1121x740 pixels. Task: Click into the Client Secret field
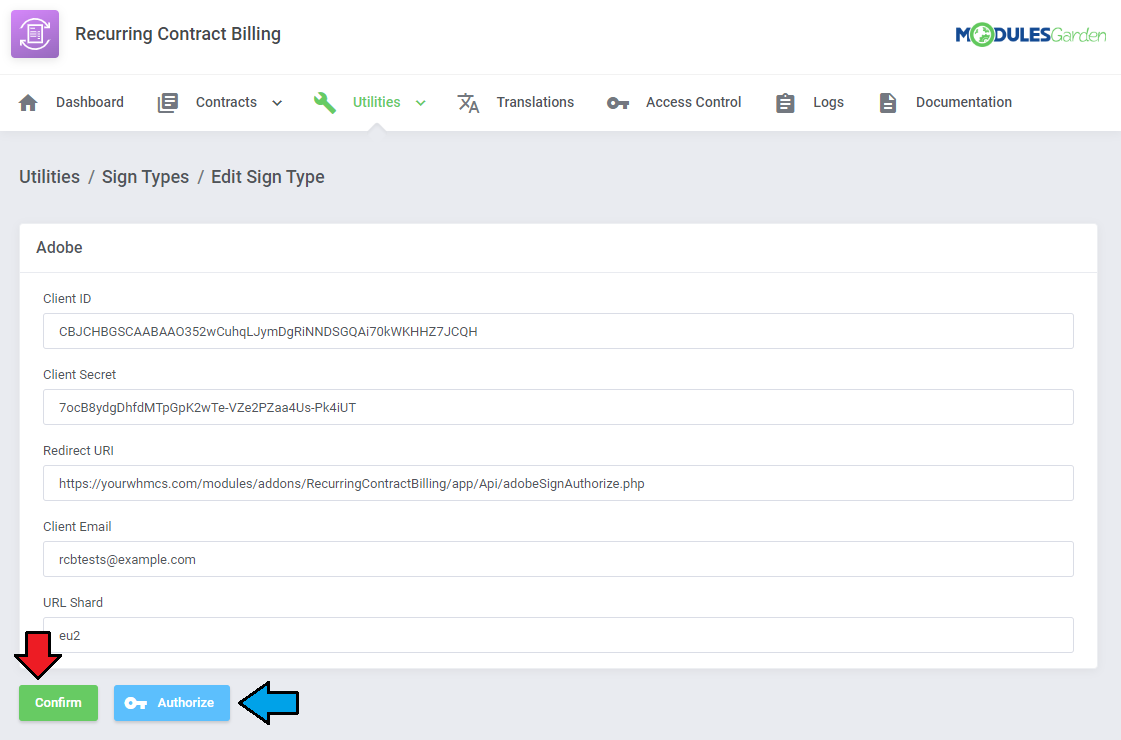558,407
